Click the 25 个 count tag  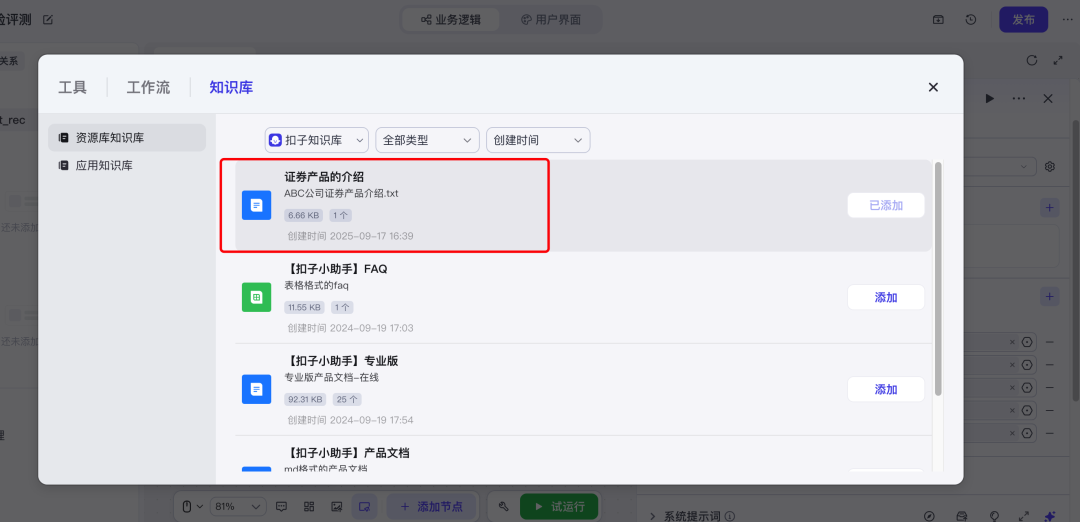coord(347,399)
